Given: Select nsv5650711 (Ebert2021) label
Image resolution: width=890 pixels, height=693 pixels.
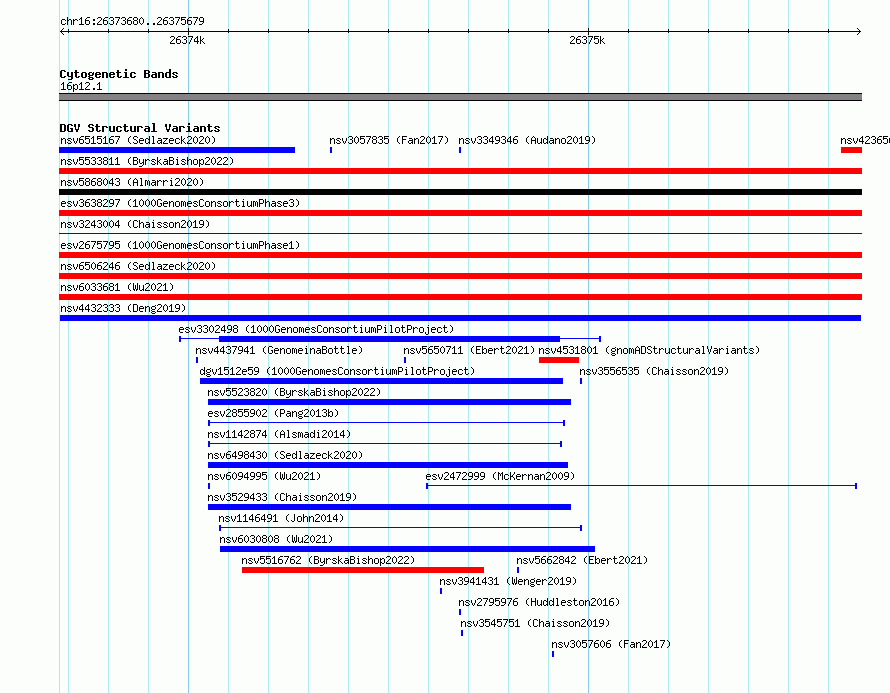Looking at the screenshot, I should click(x=469, y=350).
